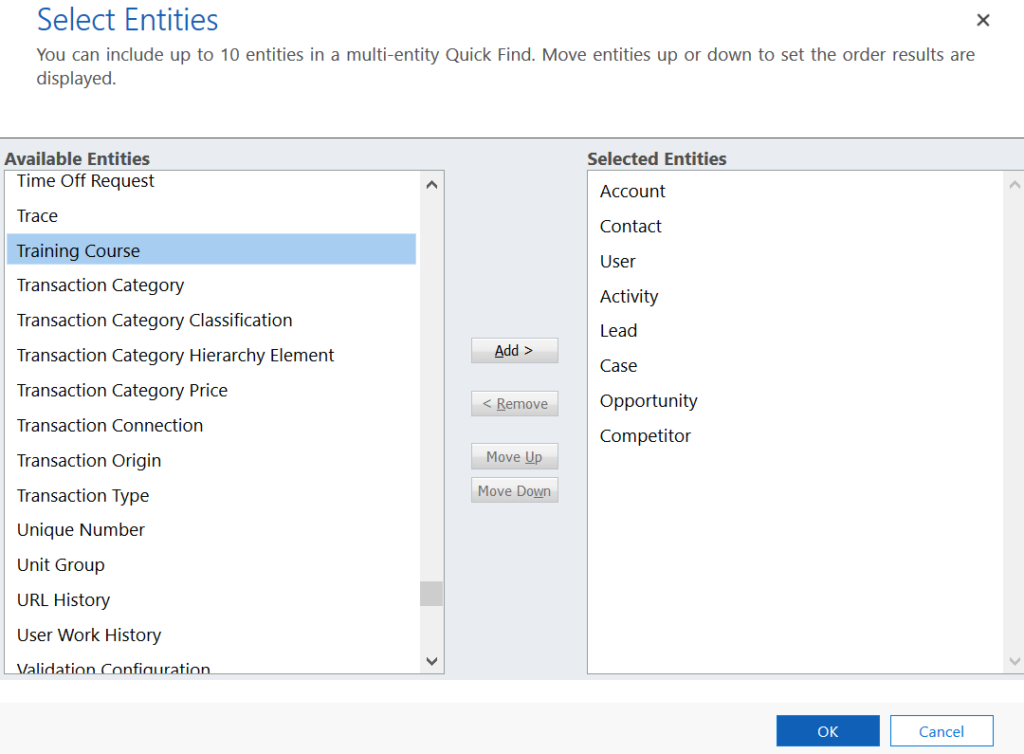Click the up scroll arrow of Available Entities

click(431, 184)
